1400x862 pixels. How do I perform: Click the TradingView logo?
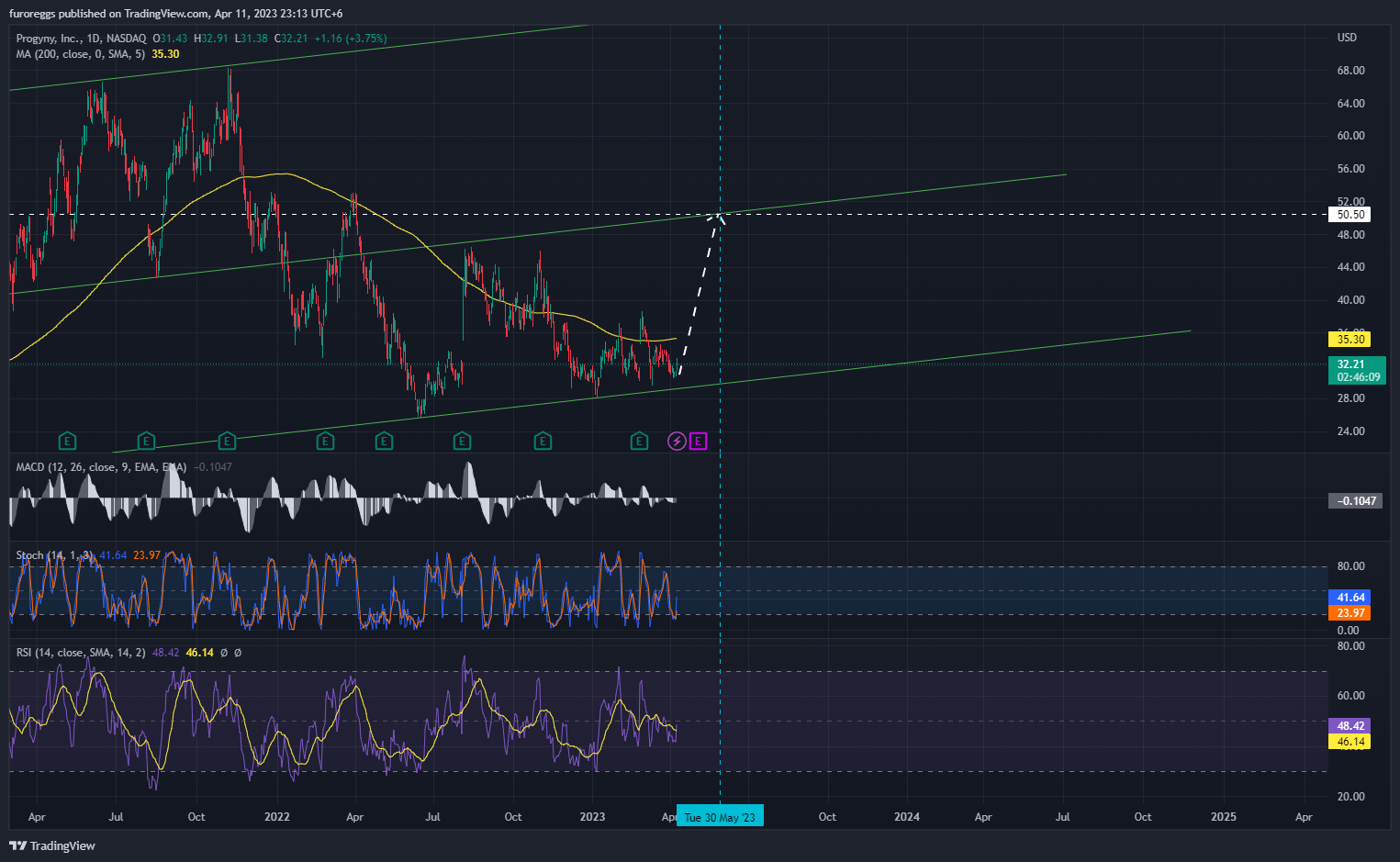pos(52,845)
